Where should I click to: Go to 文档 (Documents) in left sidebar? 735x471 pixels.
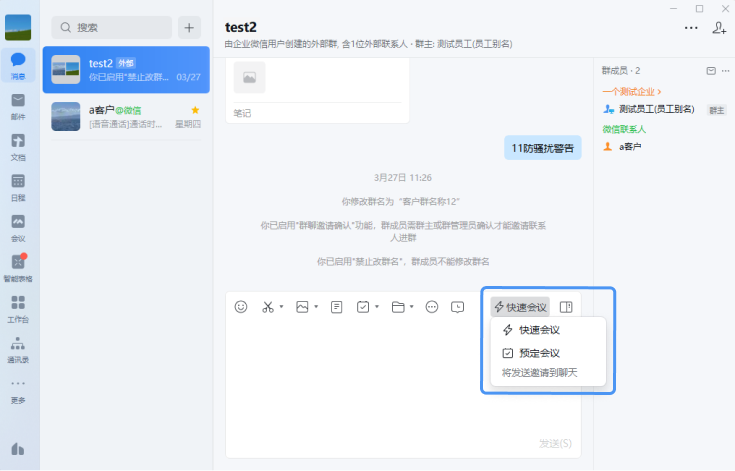pos(18,145)
